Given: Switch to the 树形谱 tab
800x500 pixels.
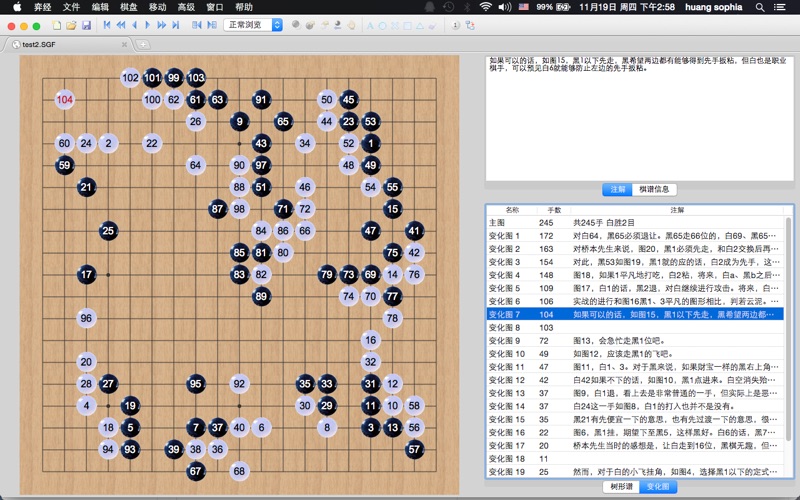Looking at the screenshot, I should (x=621, y=486).
